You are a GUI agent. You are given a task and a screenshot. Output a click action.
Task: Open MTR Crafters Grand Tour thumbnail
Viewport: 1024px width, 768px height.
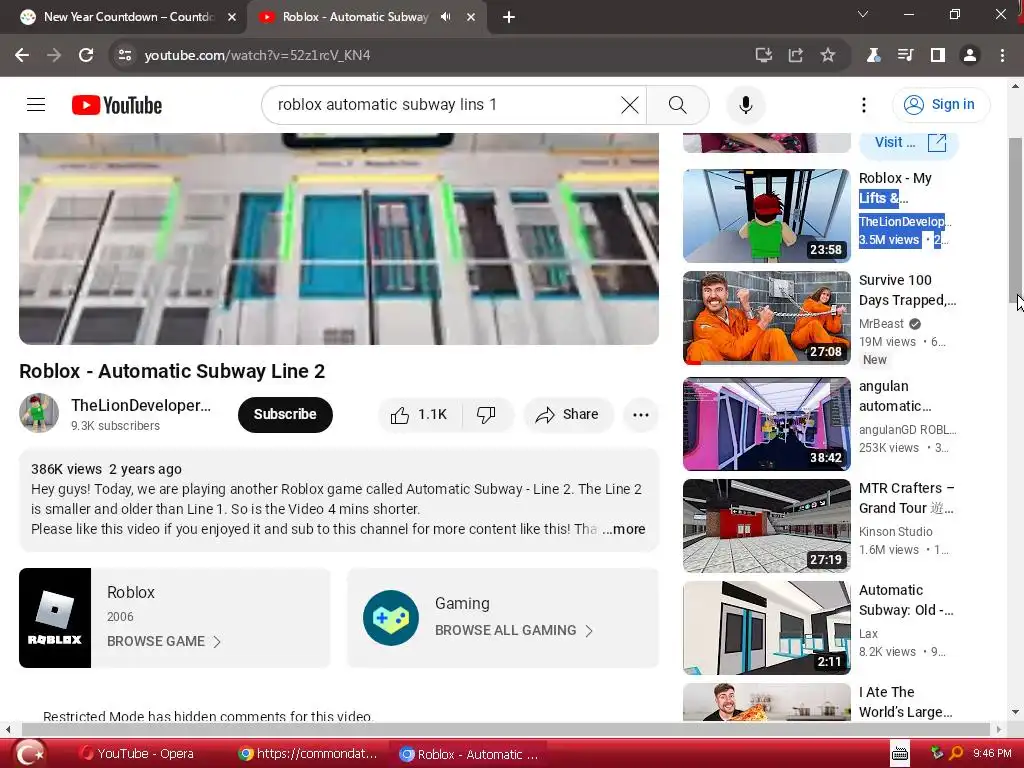tap(767, 526)
